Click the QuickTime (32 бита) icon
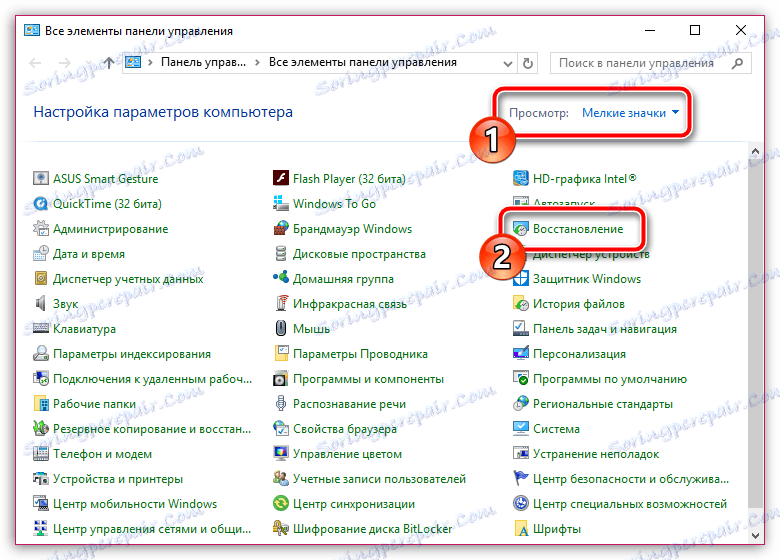 40,203
